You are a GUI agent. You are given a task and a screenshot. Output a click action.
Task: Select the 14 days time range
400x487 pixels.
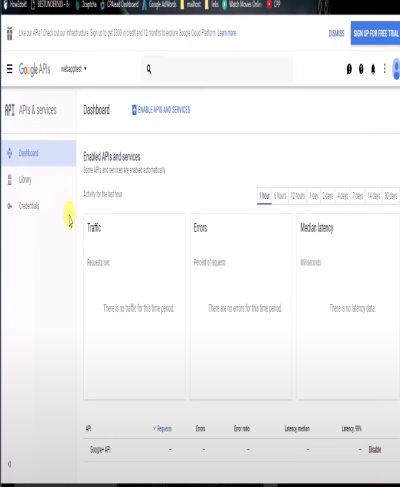point(374,196)
